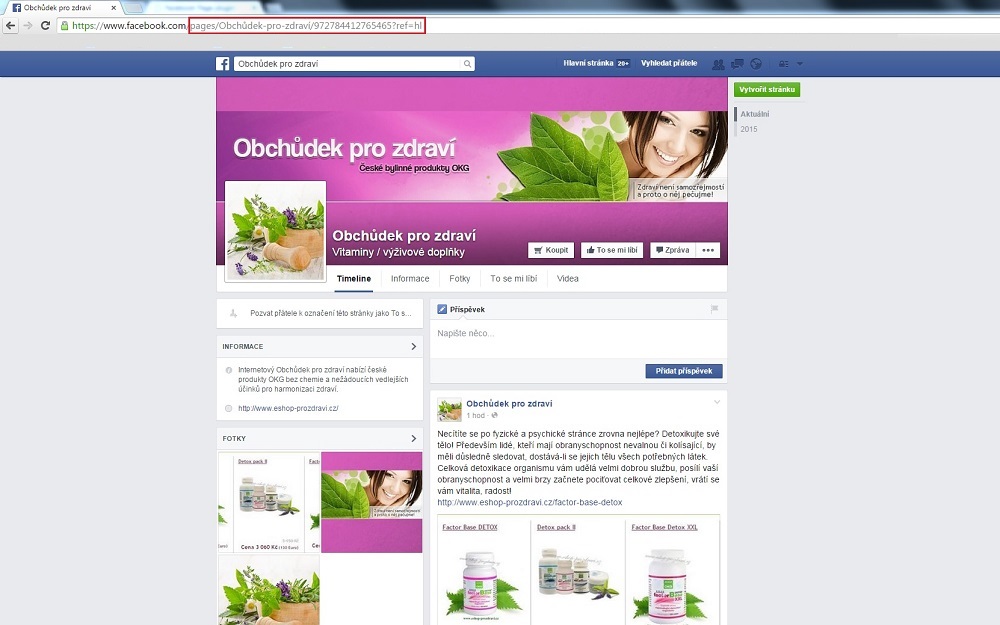Switch to the Fotky tab
The width and height of the screenshot is (1000, 625).
pos(460,279)
